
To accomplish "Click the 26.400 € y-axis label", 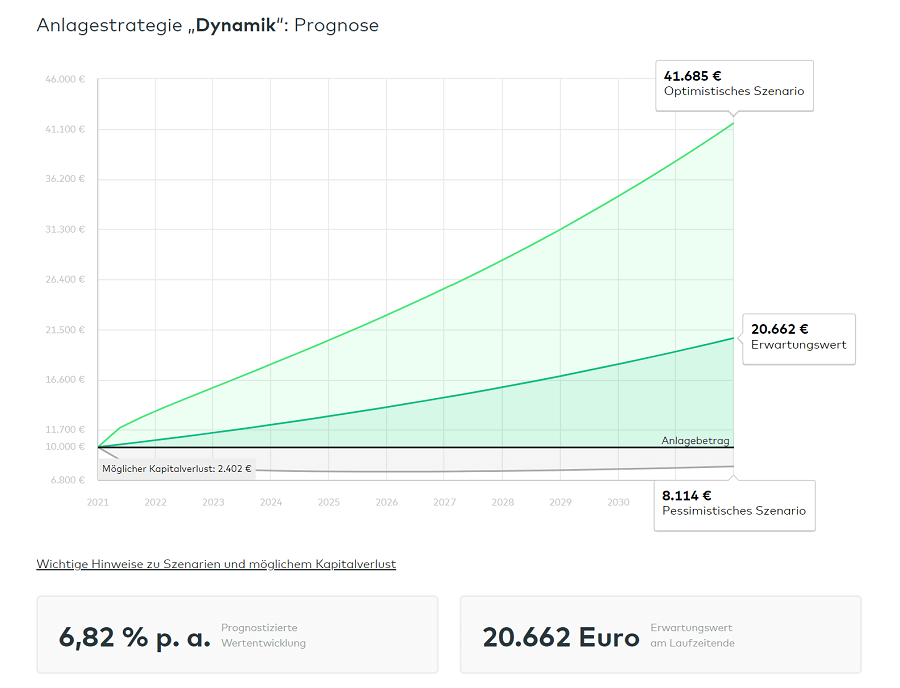I will pos(65,279).
